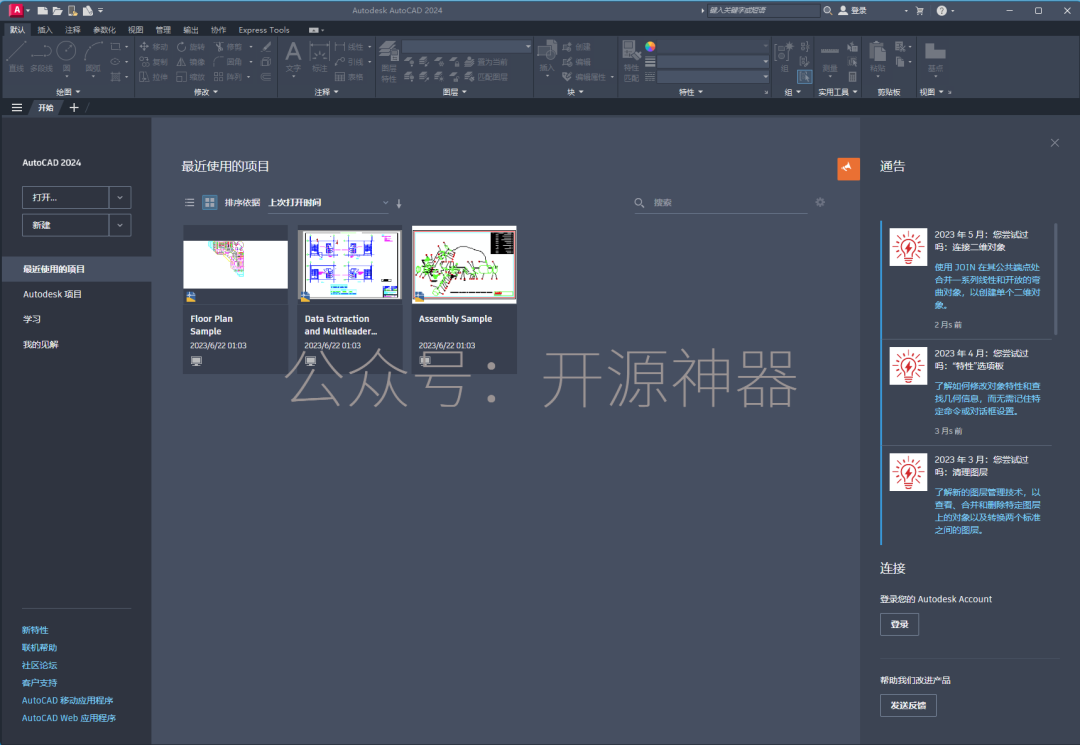
Task: Switch to grid view of recent files
Action: pos(209,202)
